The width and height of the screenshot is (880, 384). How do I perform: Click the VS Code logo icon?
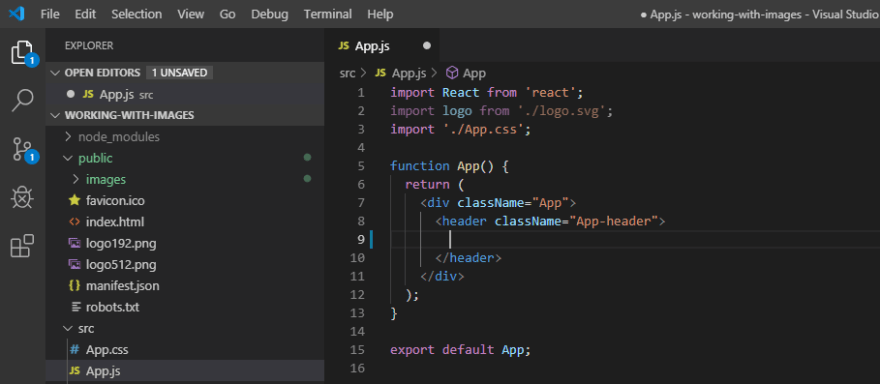tap(17, 13)
